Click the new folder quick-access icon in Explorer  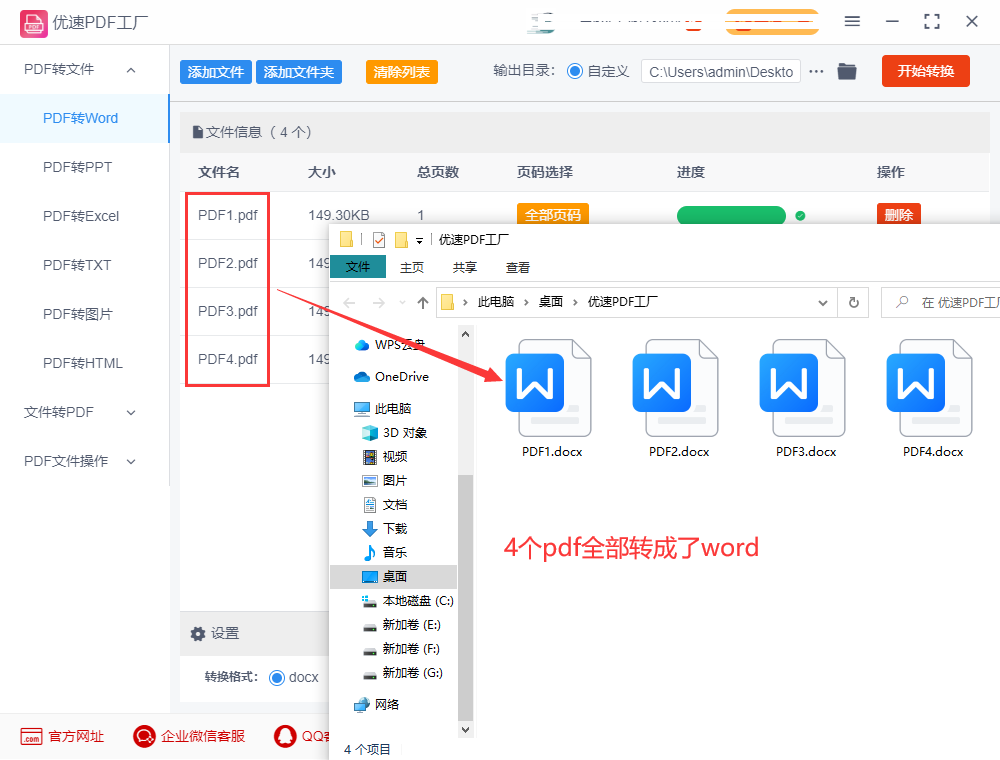tap(401, 240)
